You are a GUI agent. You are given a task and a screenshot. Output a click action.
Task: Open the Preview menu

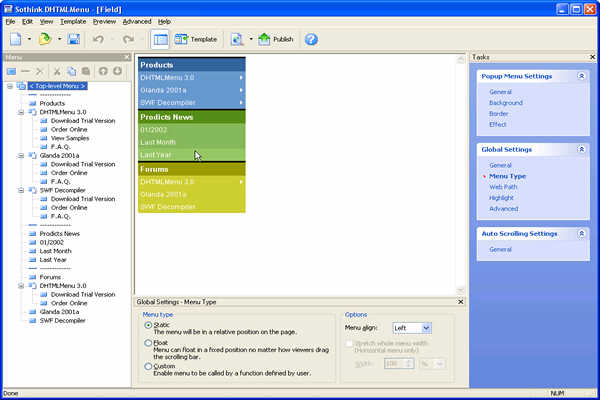tap(104, 22)
